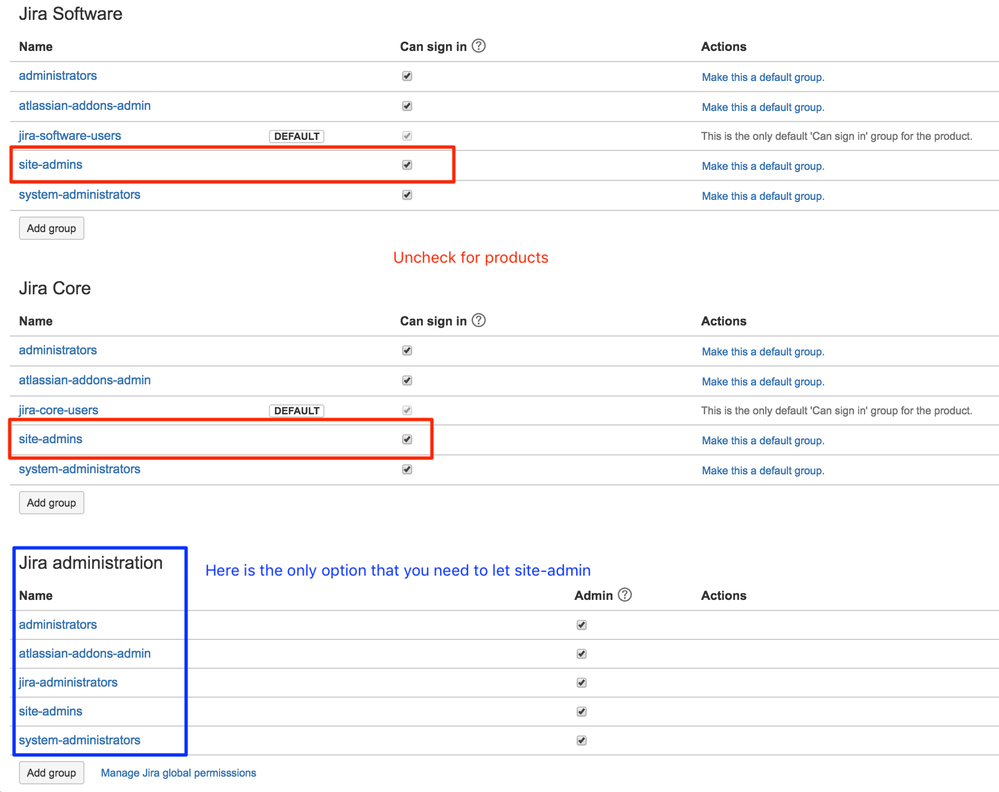
Task: Open atlassian-addons-admin group in Jira Core
Action: (85, 380)
